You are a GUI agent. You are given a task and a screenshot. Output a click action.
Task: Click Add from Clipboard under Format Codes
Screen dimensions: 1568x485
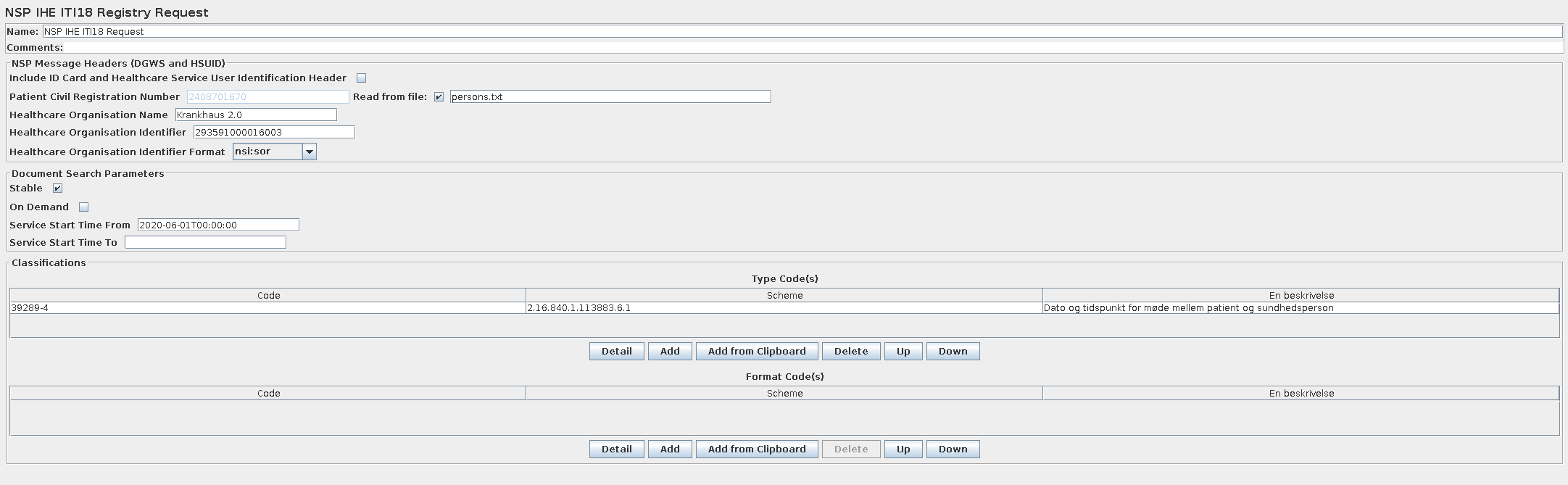[x=757, y=449]
